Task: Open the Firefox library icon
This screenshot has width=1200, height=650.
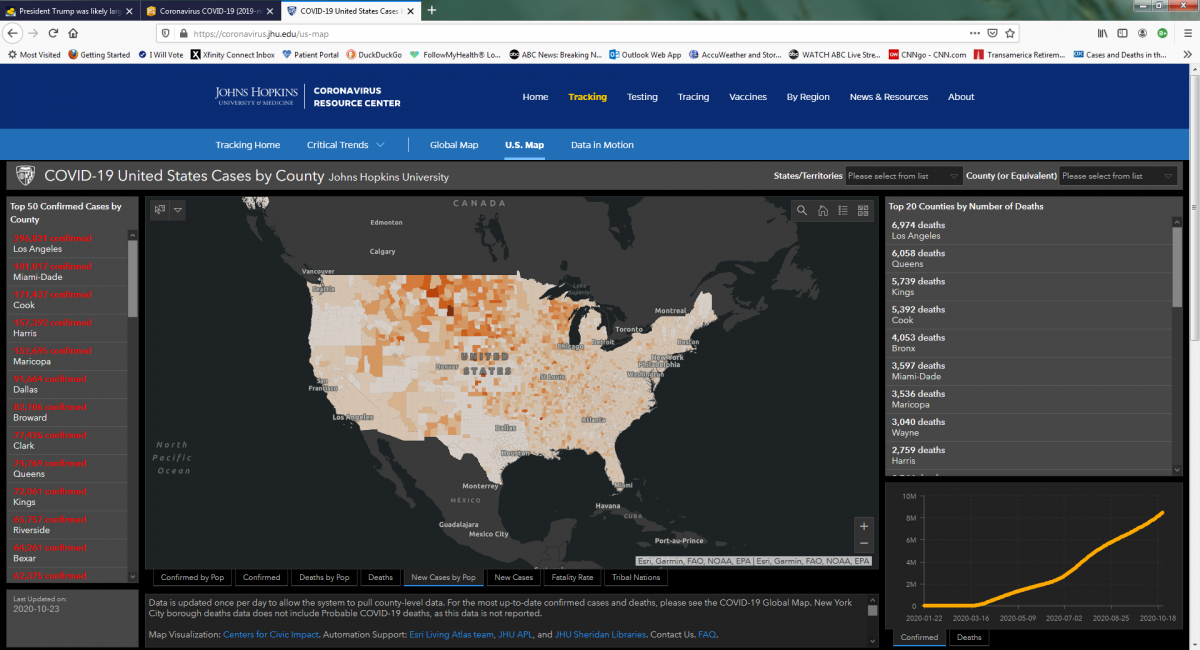Action: click(x=1103, y=33)
